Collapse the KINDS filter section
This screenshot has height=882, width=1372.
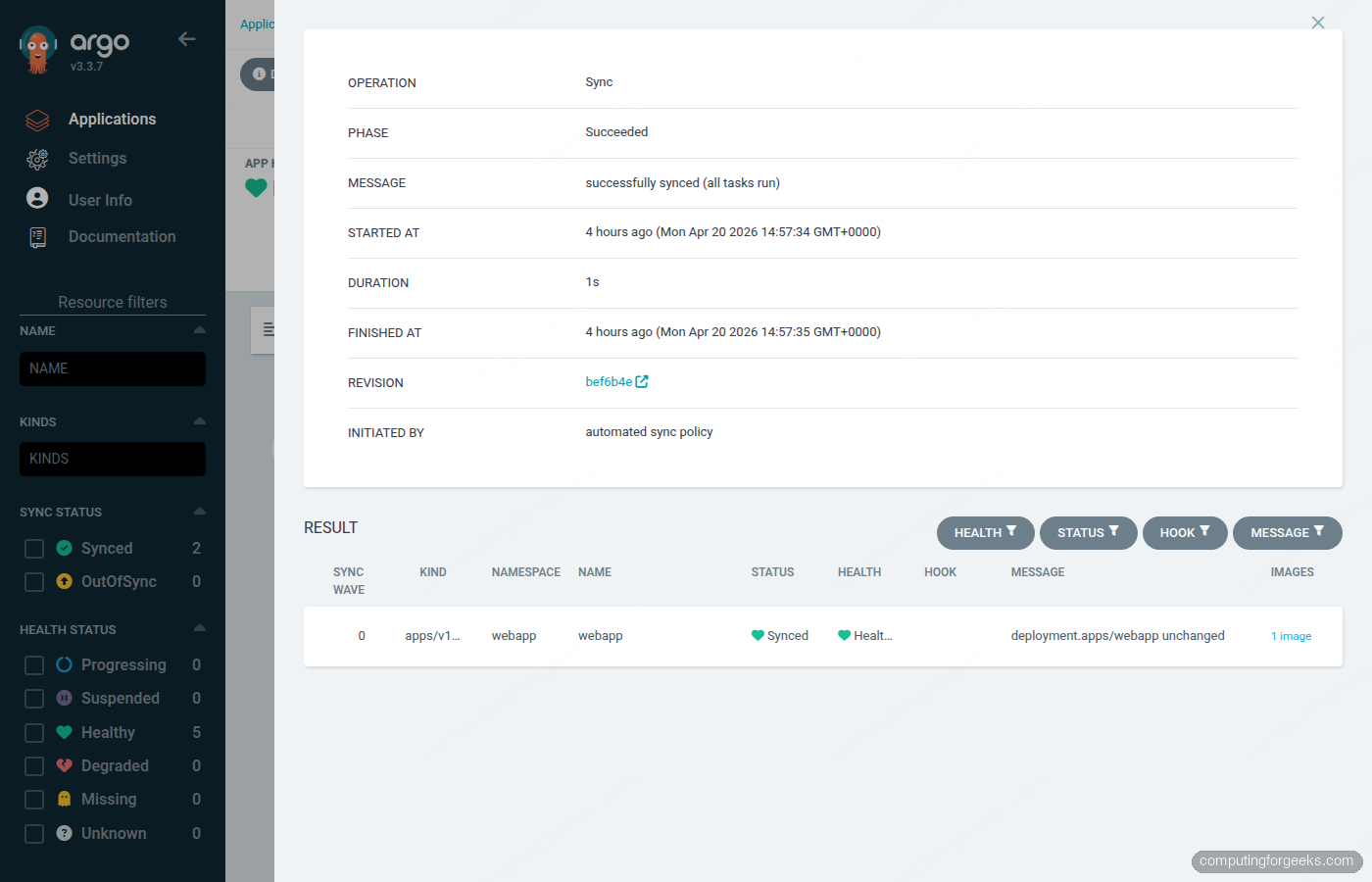[x=199, y=421]
